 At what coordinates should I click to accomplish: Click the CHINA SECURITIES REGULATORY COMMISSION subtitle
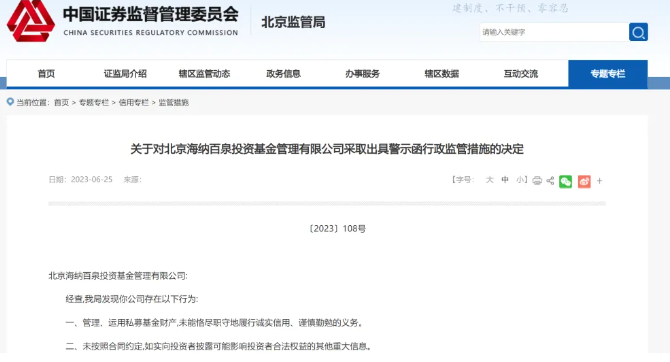point(151,33)
